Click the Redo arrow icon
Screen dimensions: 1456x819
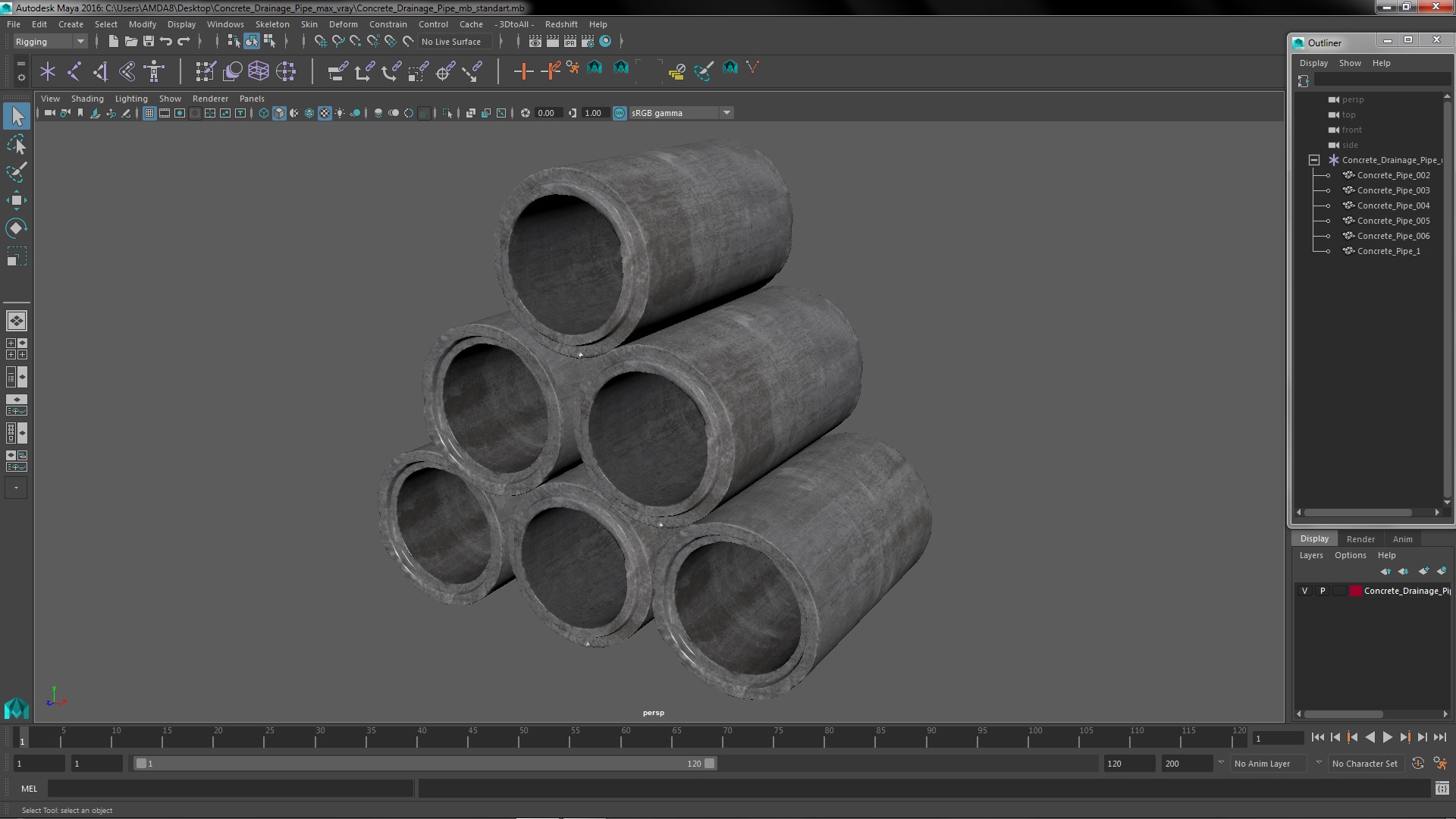[x=184, y=42]
